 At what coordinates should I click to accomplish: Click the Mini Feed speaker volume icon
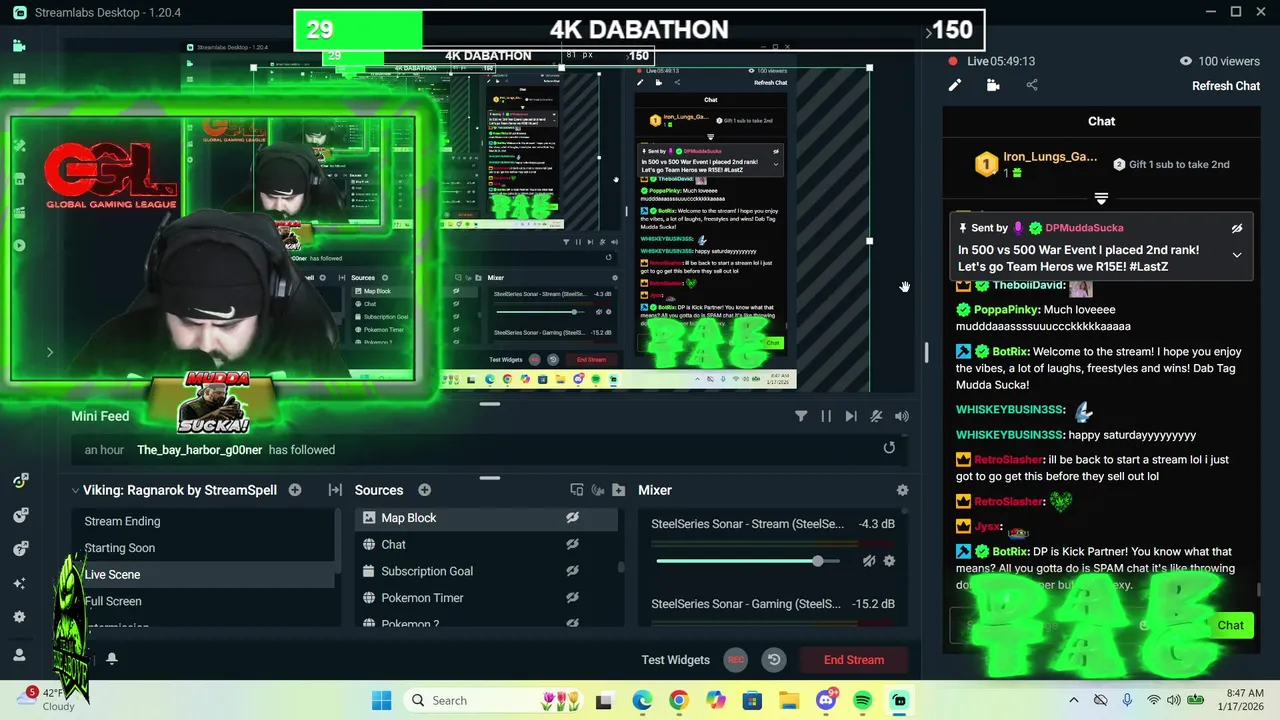tap(902, 416)
